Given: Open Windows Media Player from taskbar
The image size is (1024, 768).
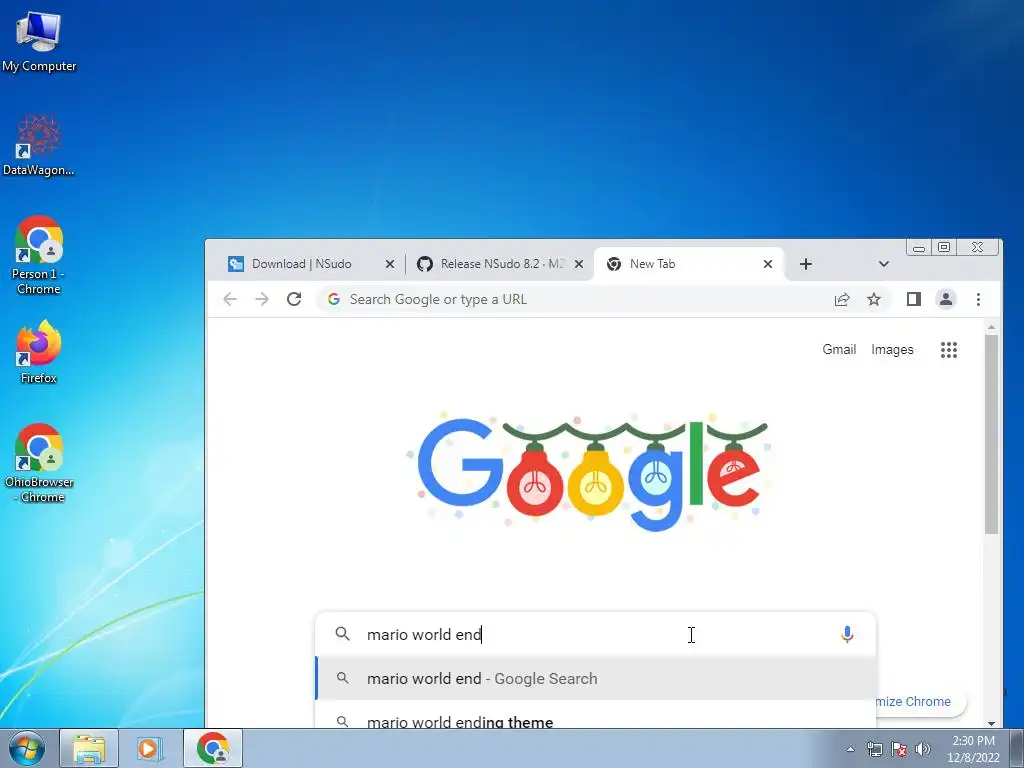Looking at the screenshot, I should point(150,748).
